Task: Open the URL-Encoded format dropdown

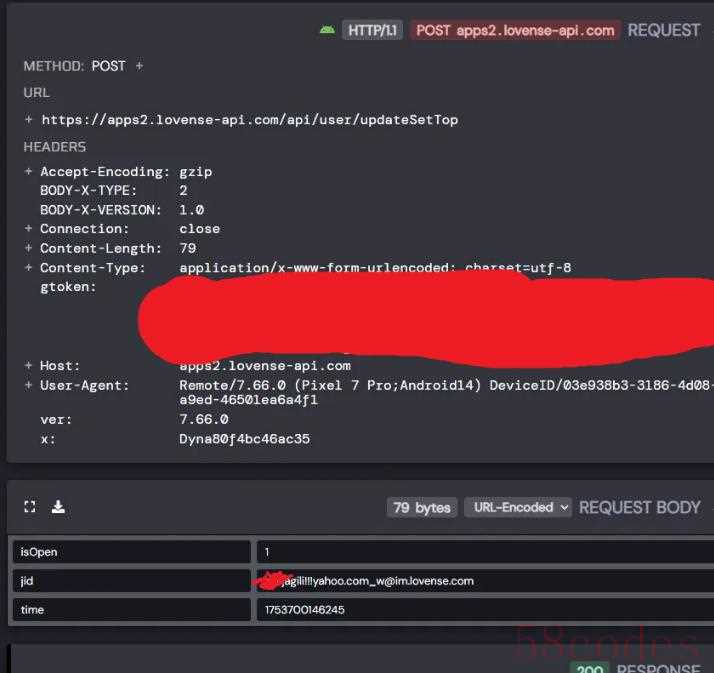Action: click(518, 507)
